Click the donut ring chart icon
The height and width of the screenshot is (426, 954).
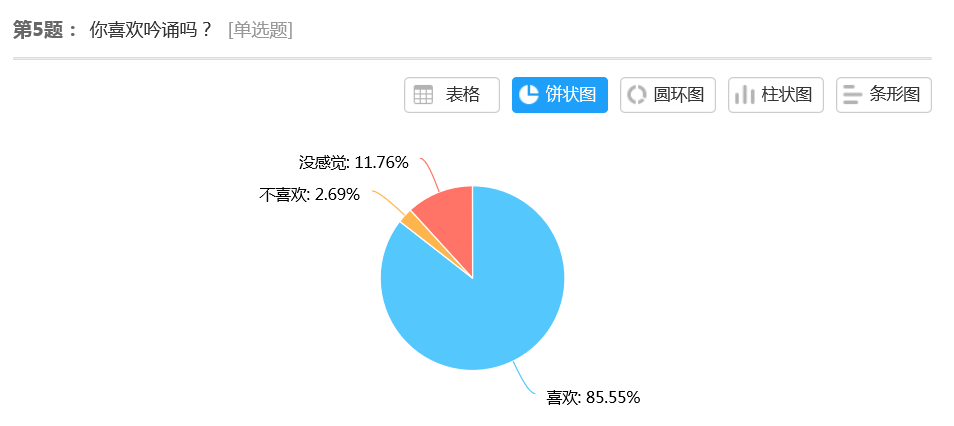637,95
